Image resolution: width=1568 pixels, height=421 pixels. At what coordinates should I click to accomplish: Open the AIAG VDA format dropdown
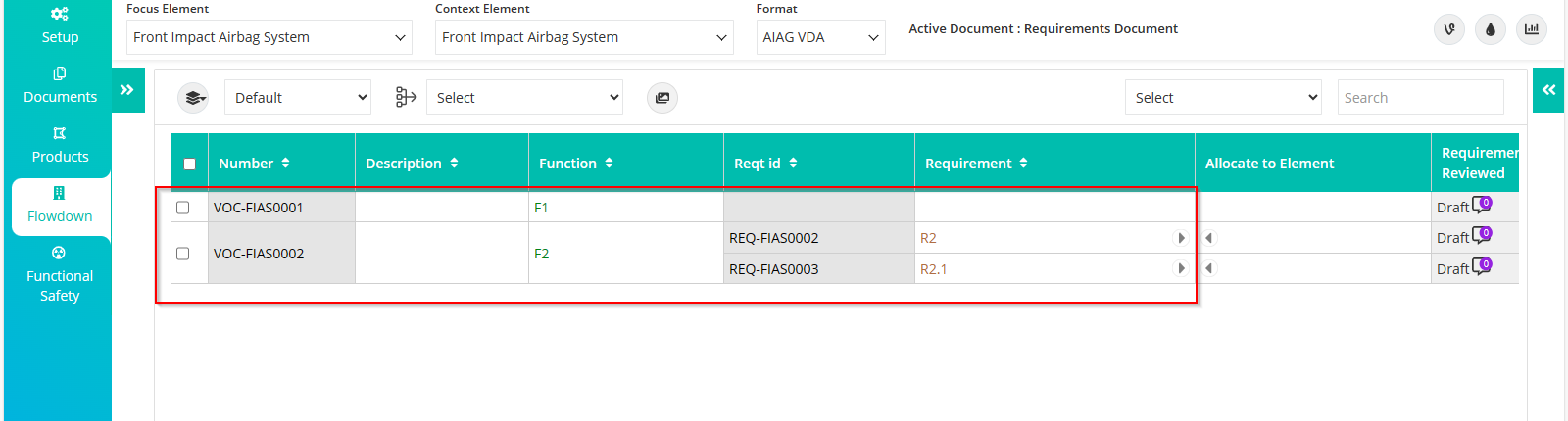(x=820, y=37)
